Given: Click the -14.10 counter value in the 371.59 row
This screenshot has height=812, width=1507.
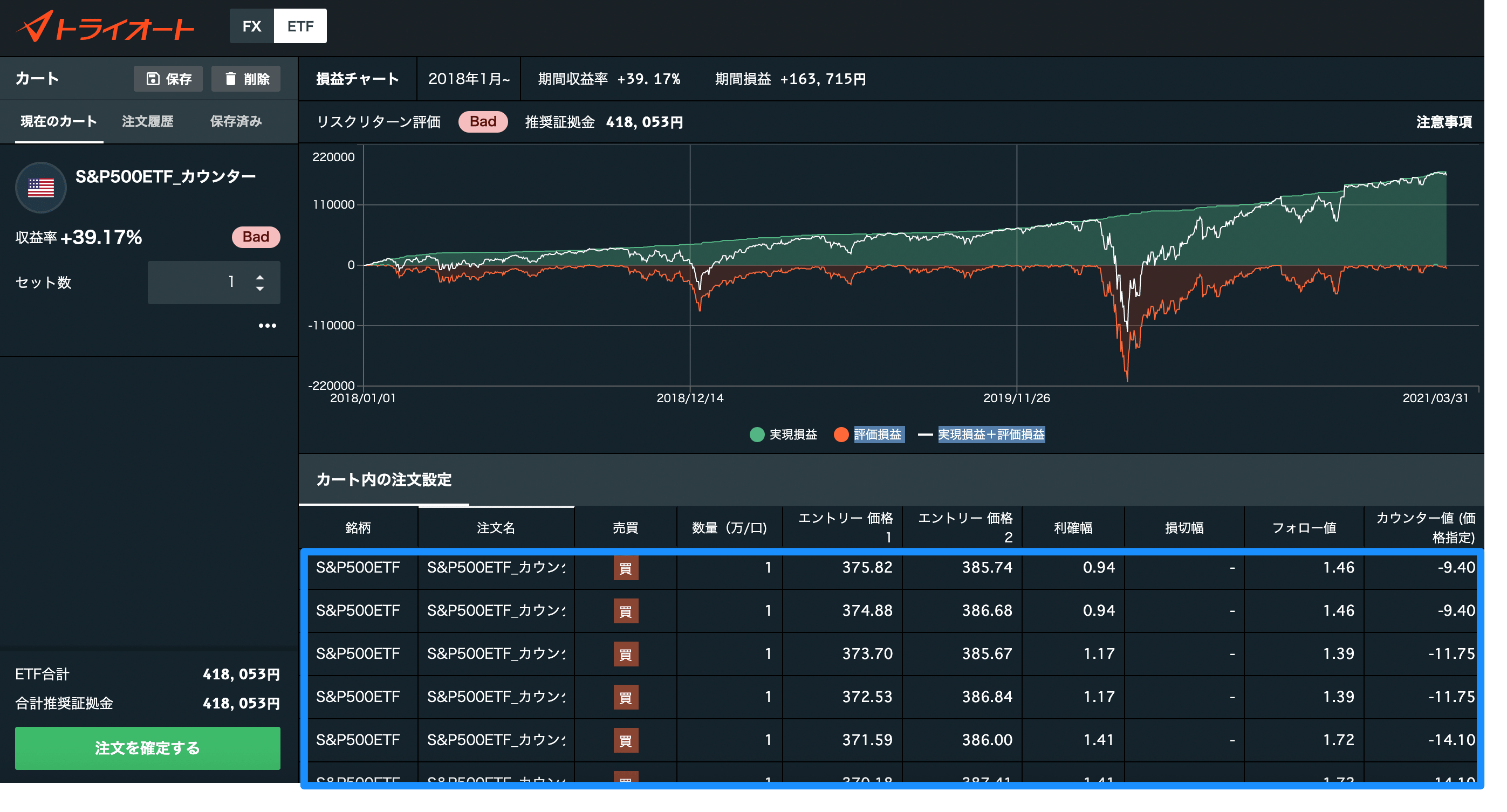Looking at the screenshot, I should [x=1451, y=740].
